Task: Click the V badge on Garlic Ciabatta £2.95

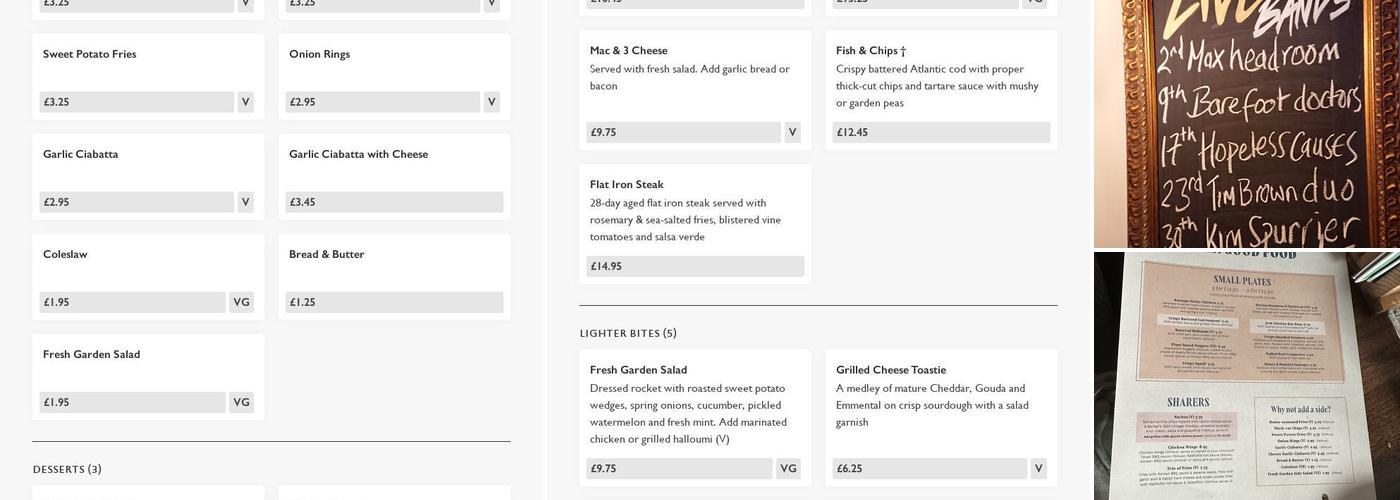Action: (245, 202)
